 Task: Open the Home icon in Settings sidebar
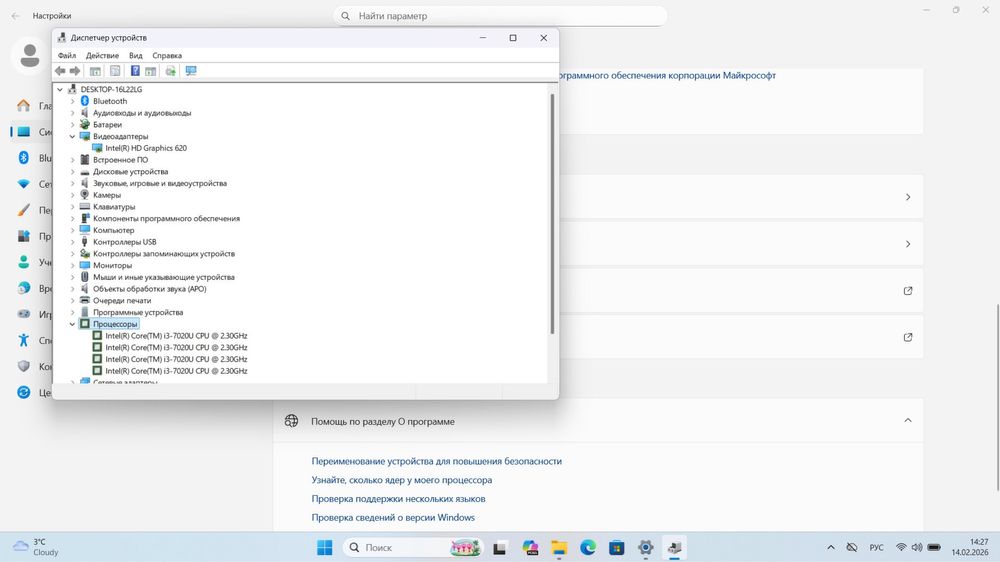[x=24, y=106]
